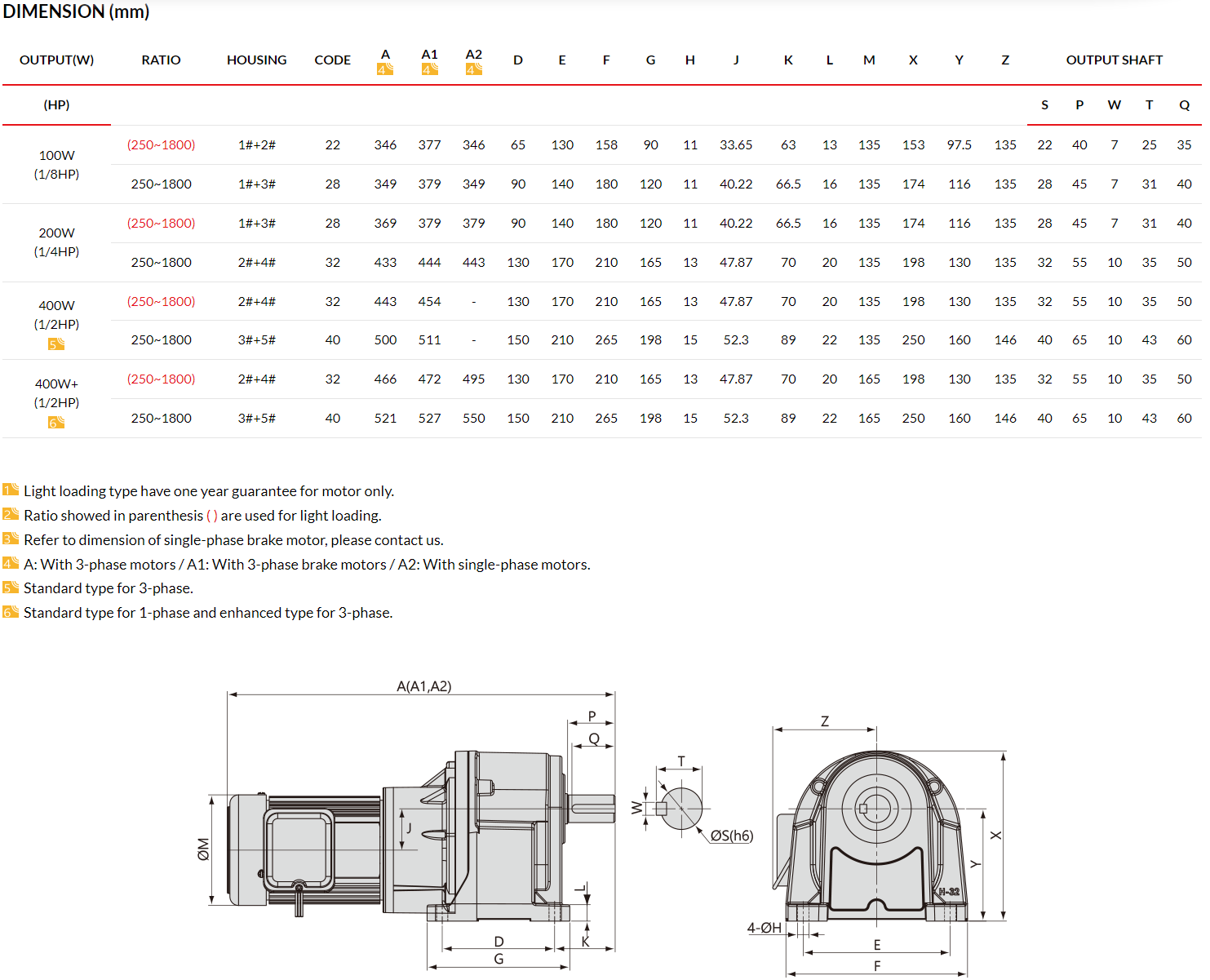
Task: Click note icon 6 beside 1-phase standard note
Action: (x=11, y=611)
